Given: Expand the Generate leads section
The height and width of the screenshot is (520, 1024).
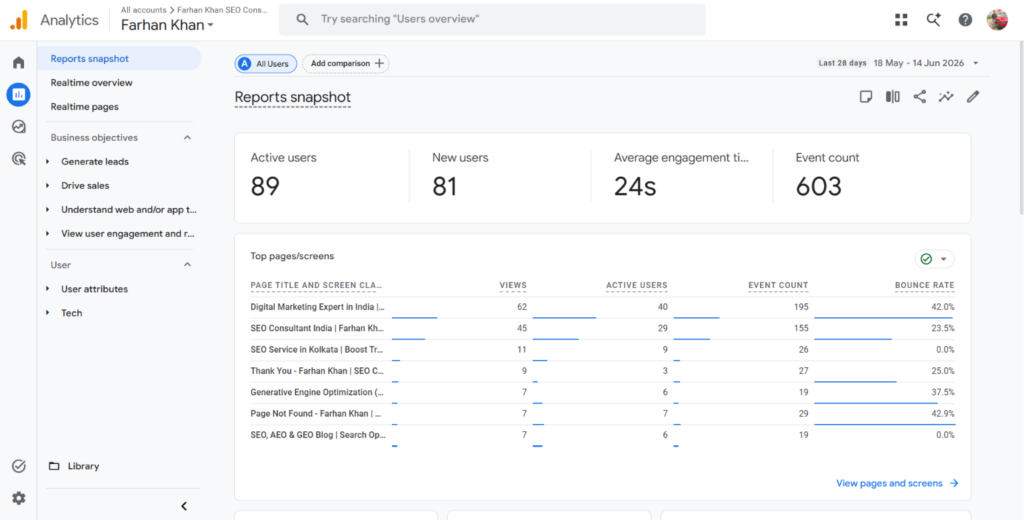Looking at the screenshot, I should (x=95, y=161).
